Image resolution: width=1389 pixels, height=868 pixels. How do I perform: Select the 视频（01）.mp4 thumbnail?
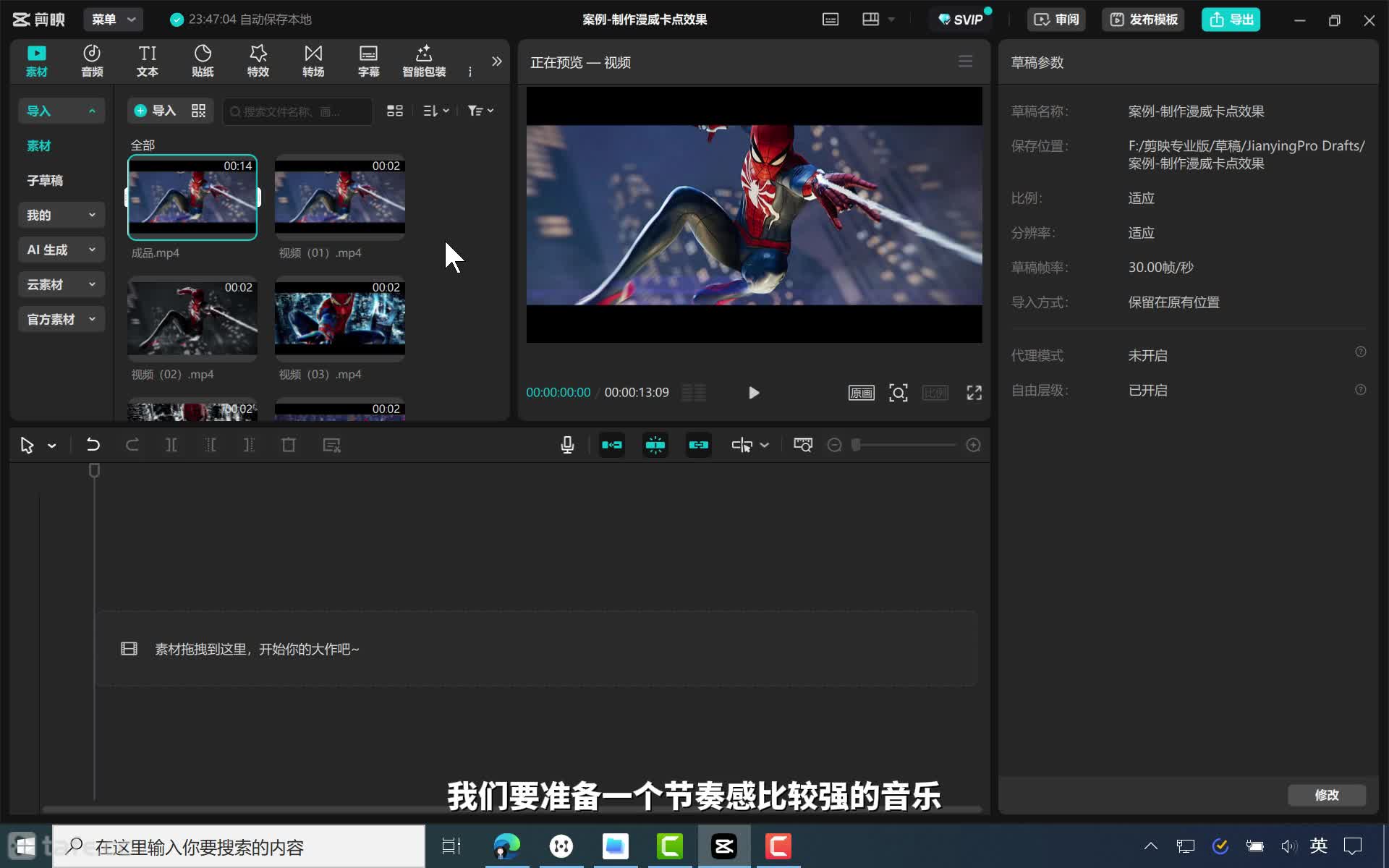click(340, 197)
